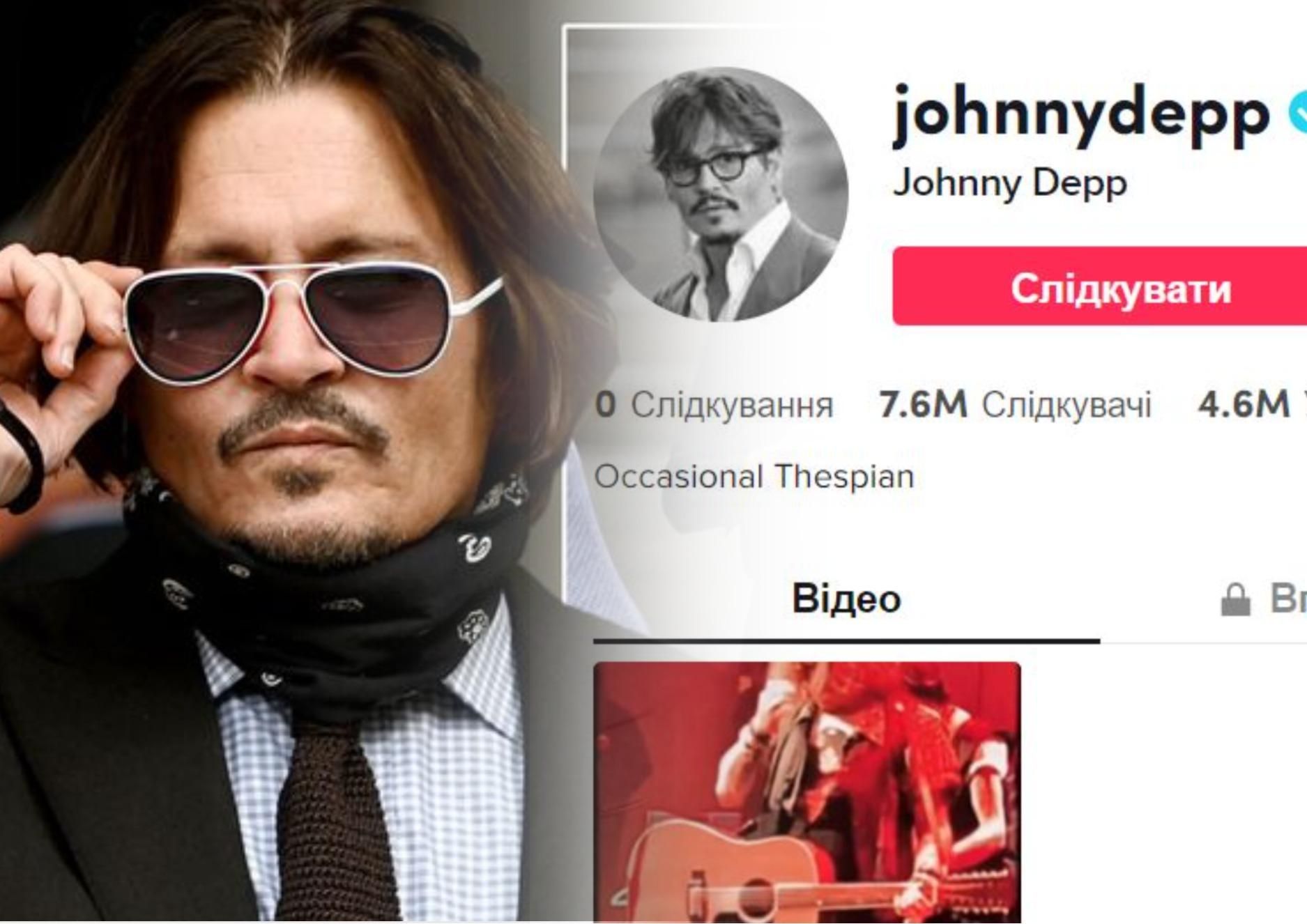The width and height of the screenshot is (1307, 924).
Task: Click the johnnydepp username heading
Action: click(x=1081, y=114)
